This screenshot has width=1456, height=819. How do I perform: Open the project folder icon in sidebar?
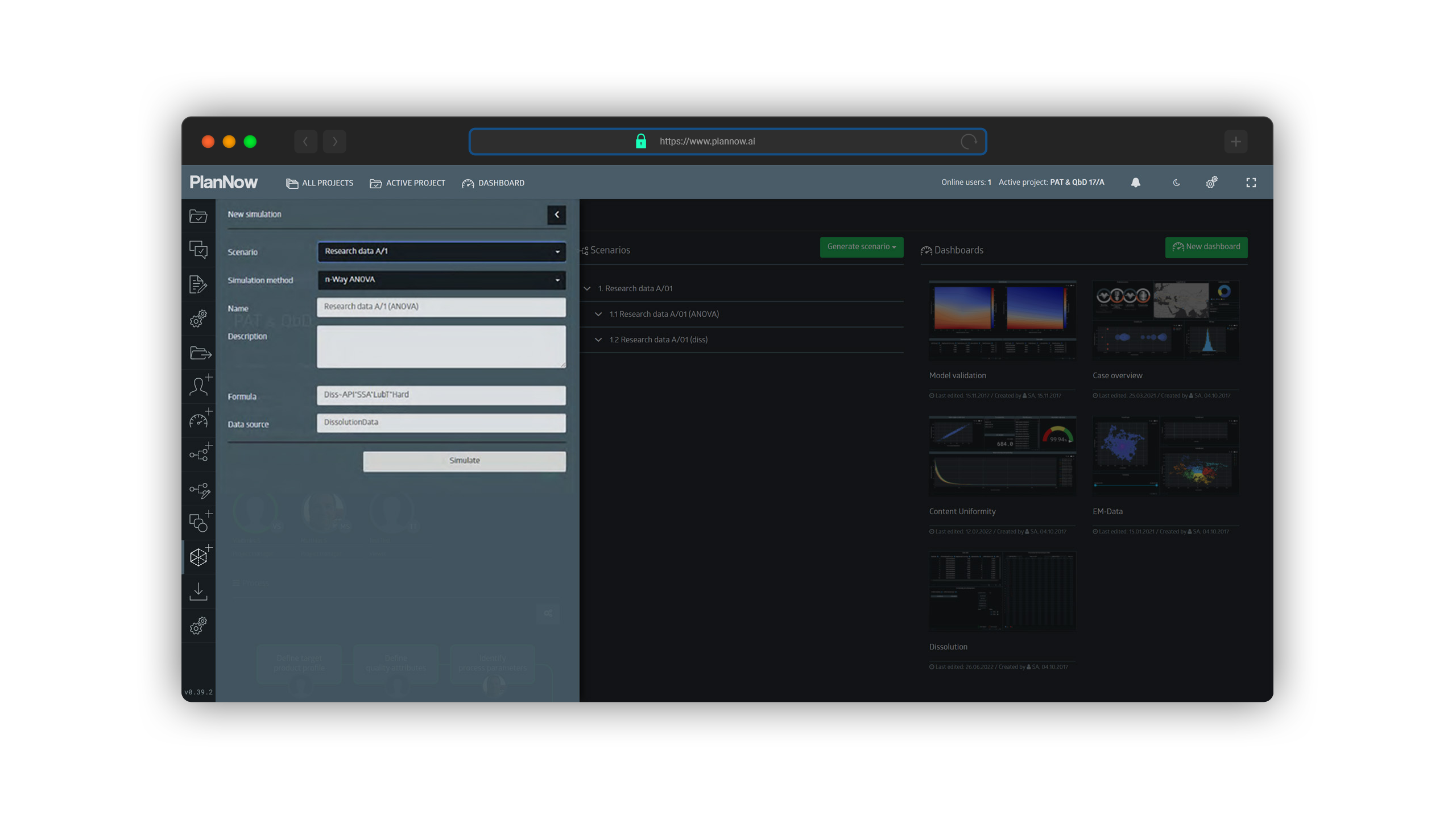(x=198, y=216)
